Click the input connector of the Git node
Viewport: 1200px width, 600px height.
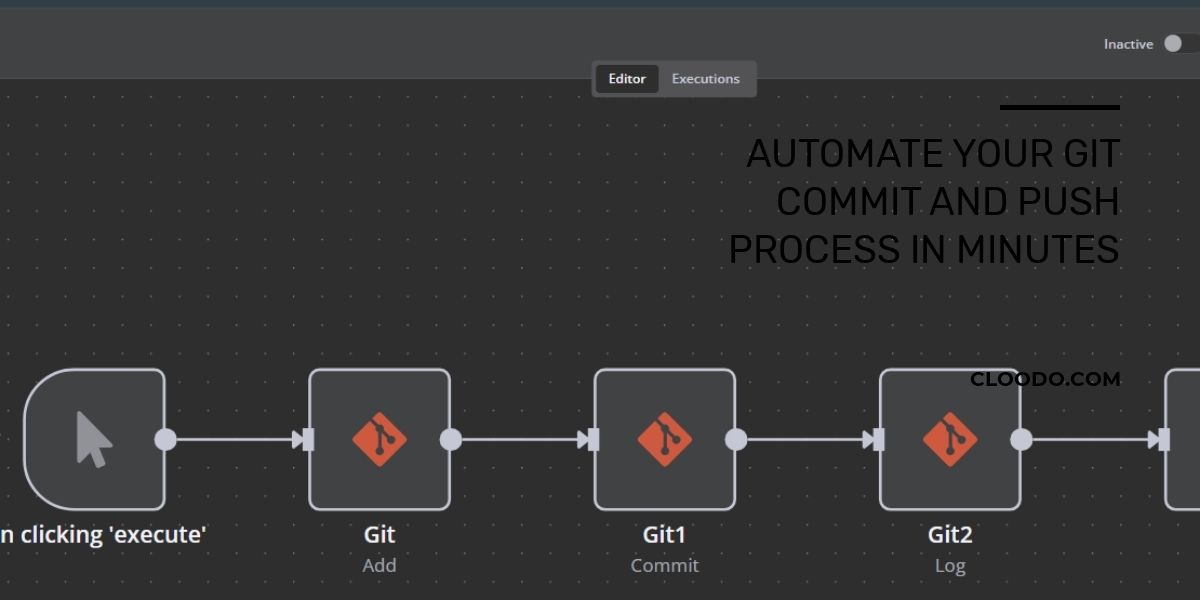(308, 439)
